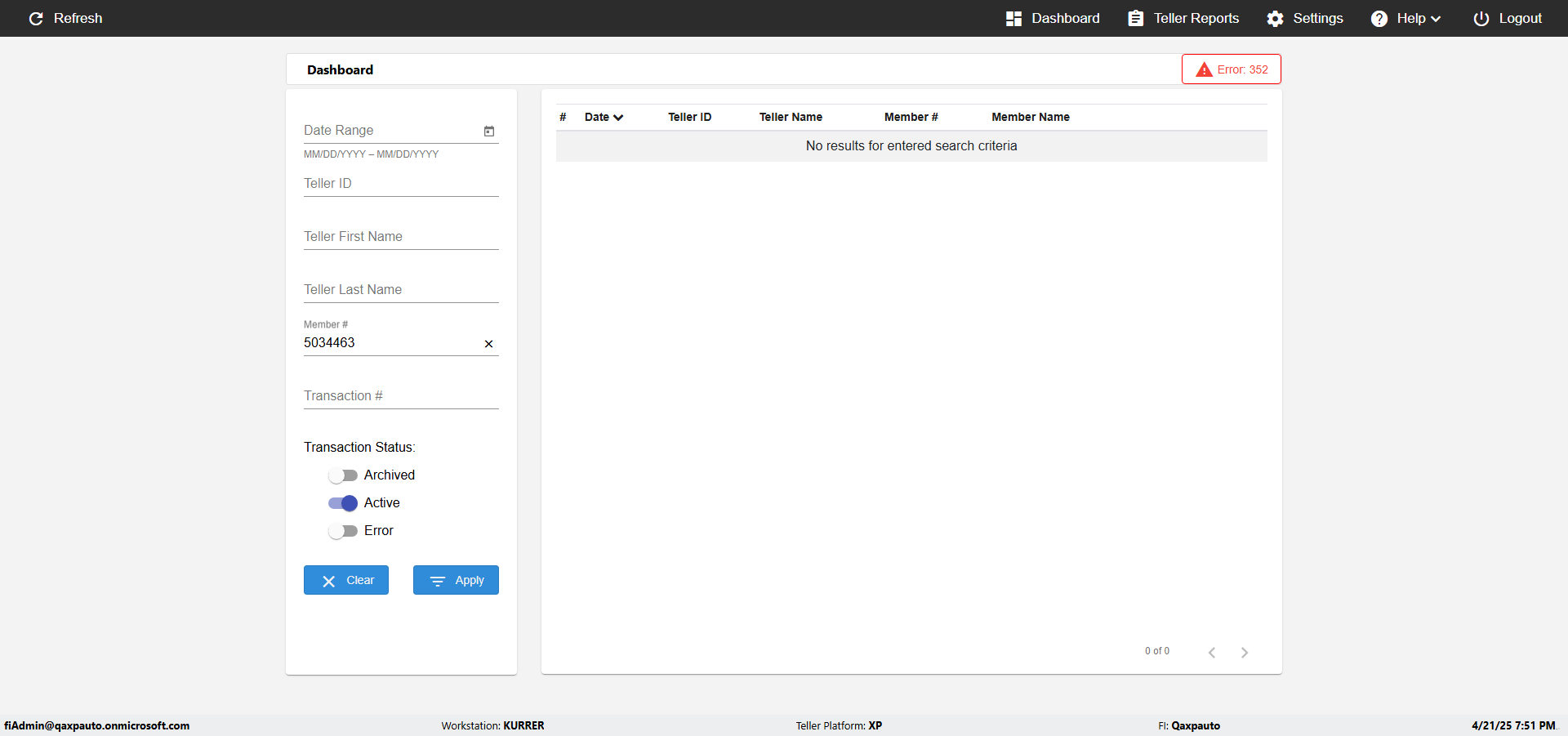Sort by the Date column arrow
Viewport: 1568px width, 736px height.
pyautogui.click(x=618, y=118)
